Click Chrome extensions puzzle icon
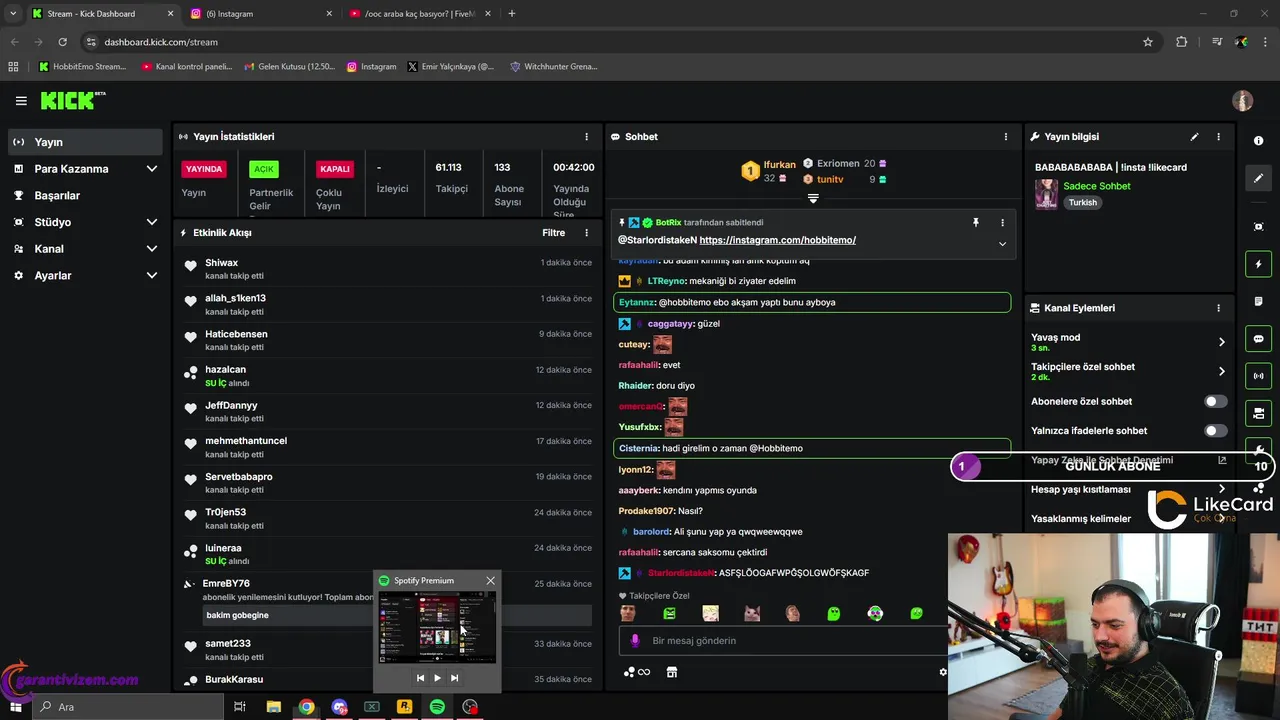 (x=1182, y=42)
